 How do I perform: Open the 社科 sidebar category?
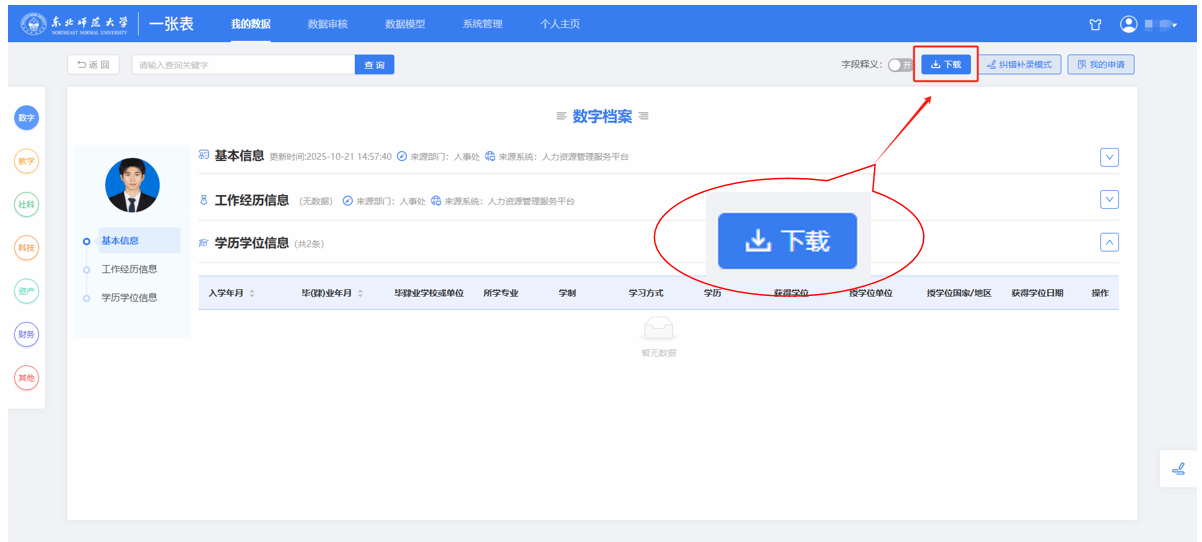click(x=26, y=204)
